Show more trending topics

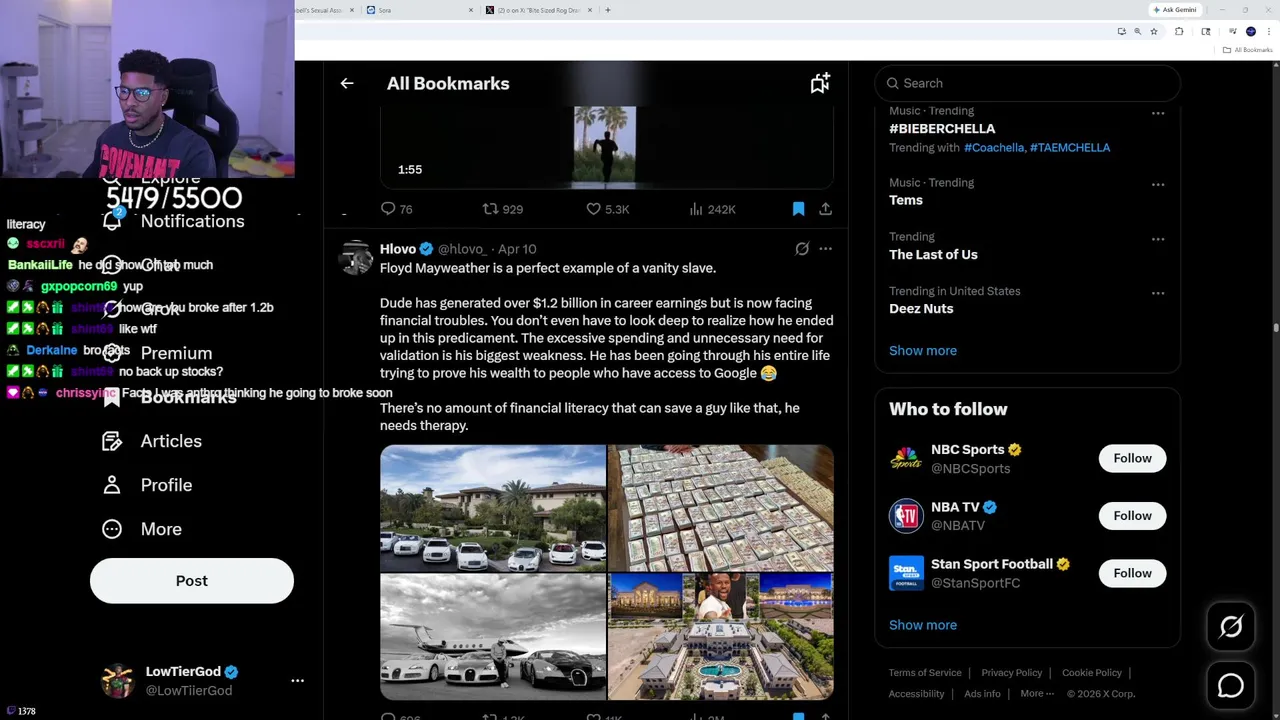[x=923, y=351]
